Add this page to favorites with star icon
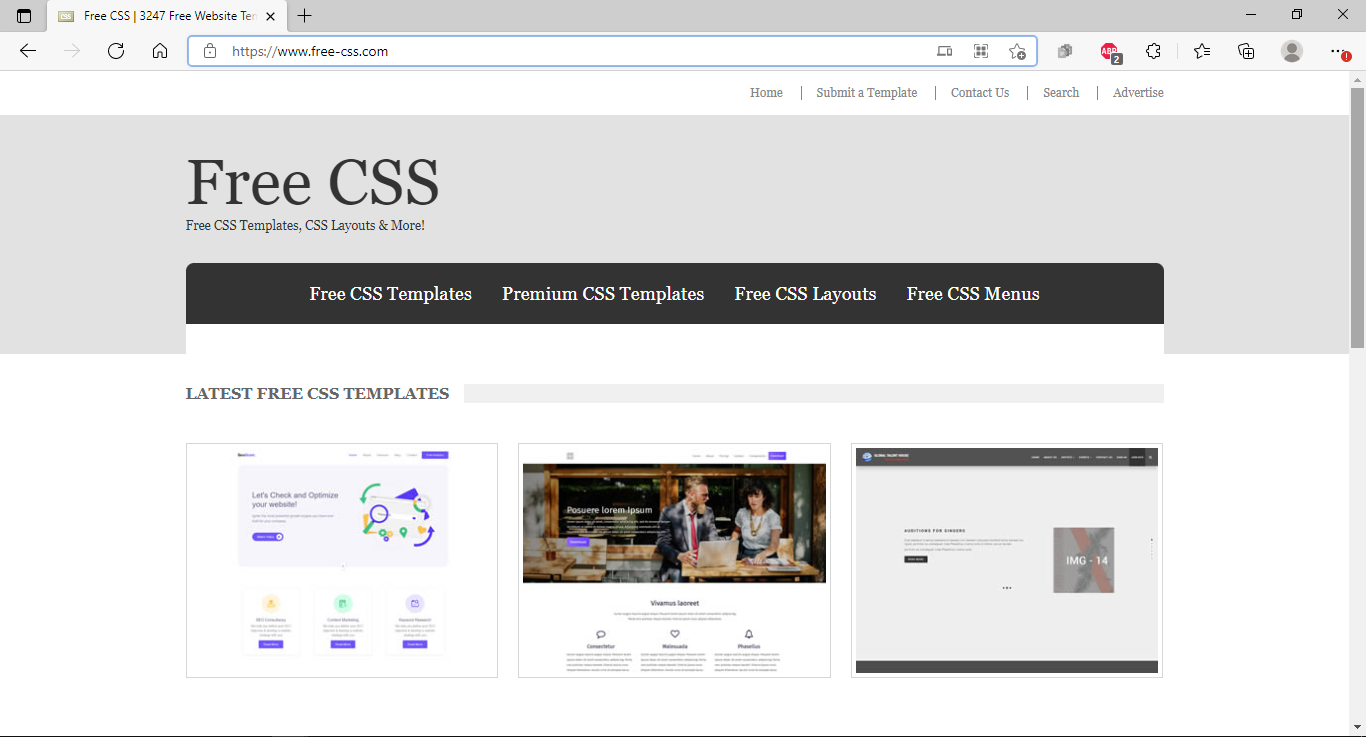This screenshot has height=737, width=1366. 1017,51
